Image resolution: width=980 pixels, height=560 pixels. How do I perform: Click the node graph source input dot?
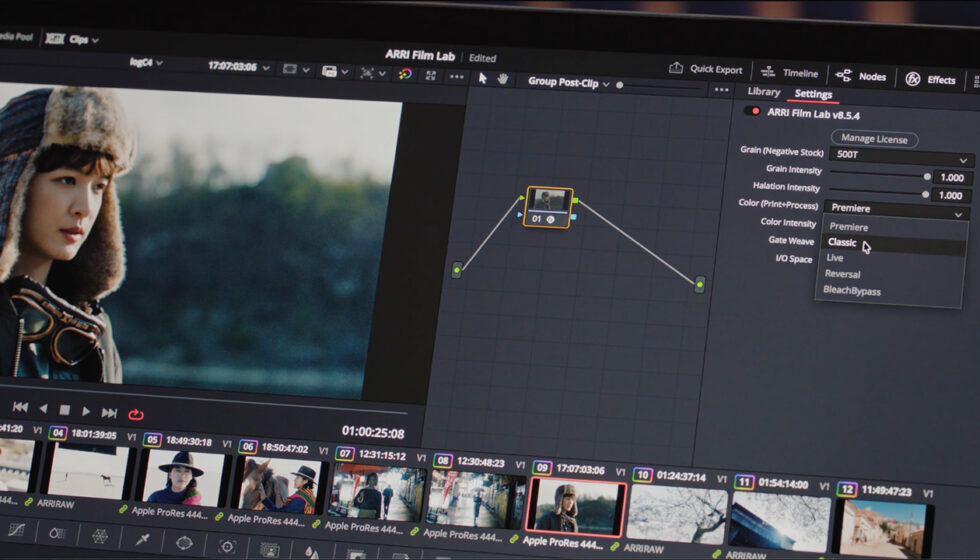pos(457,270)
